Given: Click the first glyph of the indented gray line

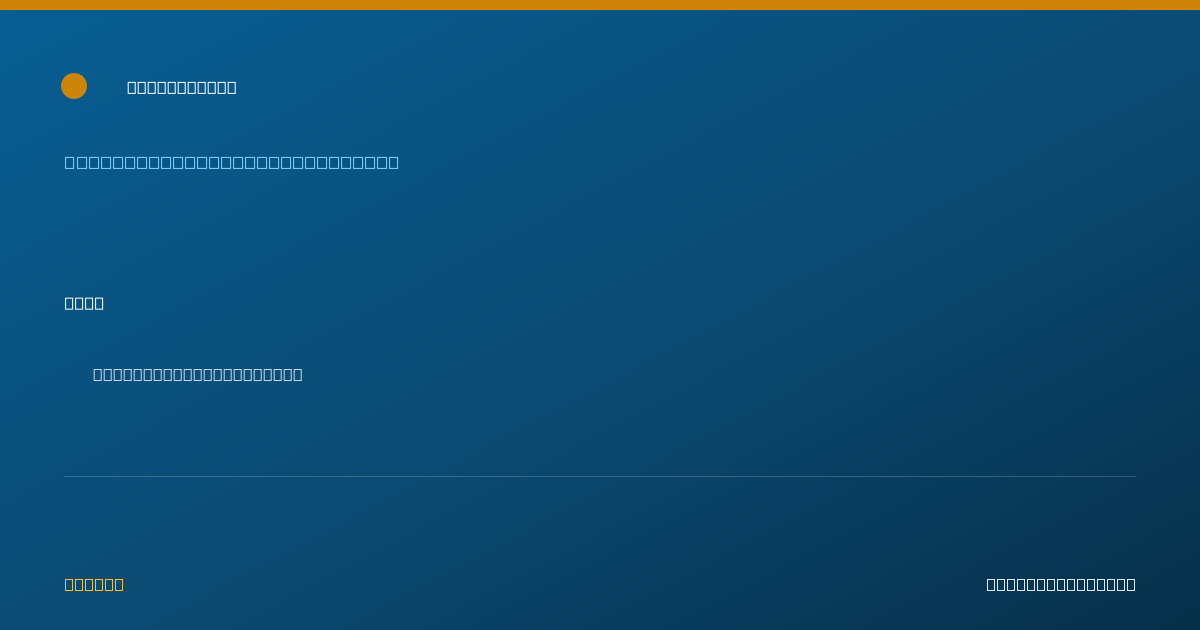Looking at the screenshot, I should tap(98, 374).
